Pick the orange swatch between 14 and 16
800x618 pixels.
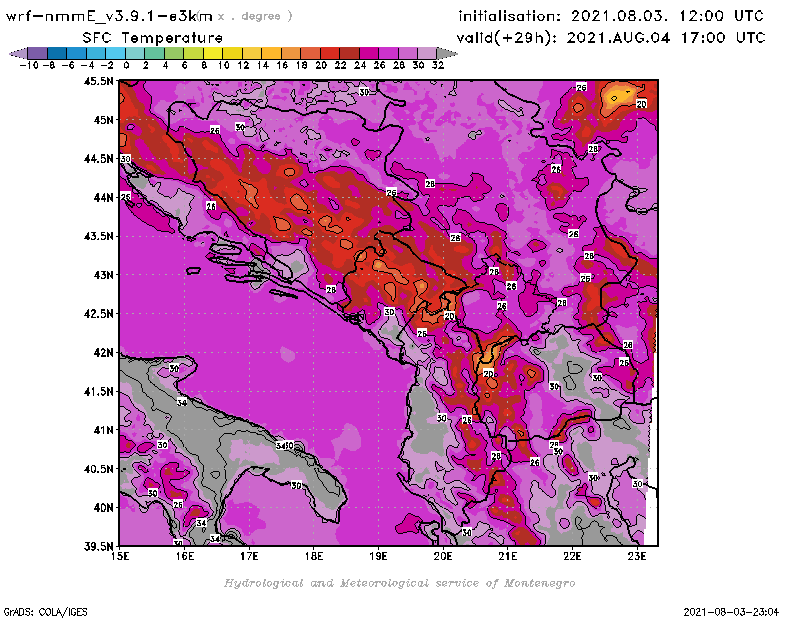coord(271,53)
